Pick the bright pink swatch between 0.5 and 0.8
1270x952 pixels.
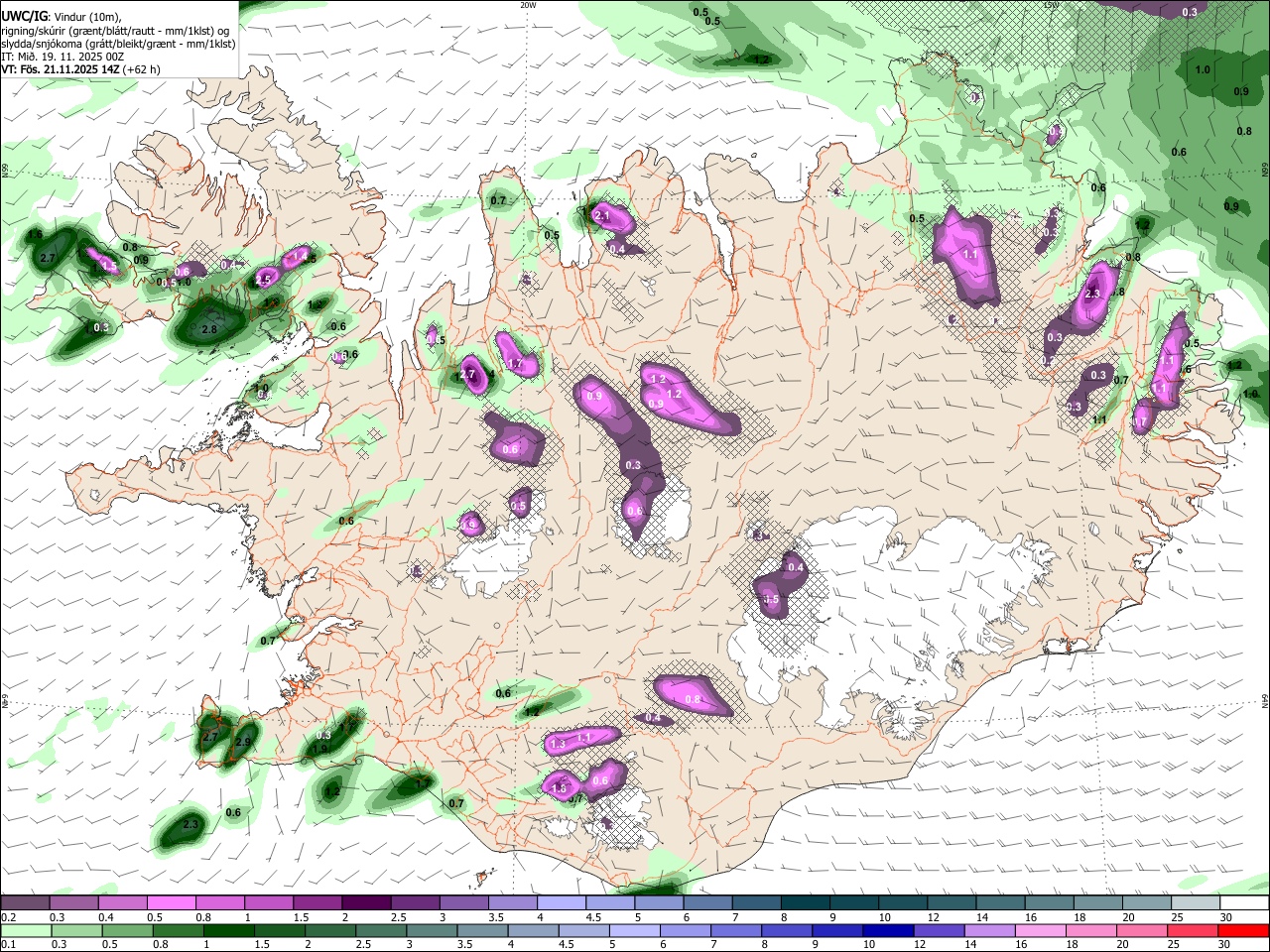(171, 903)
